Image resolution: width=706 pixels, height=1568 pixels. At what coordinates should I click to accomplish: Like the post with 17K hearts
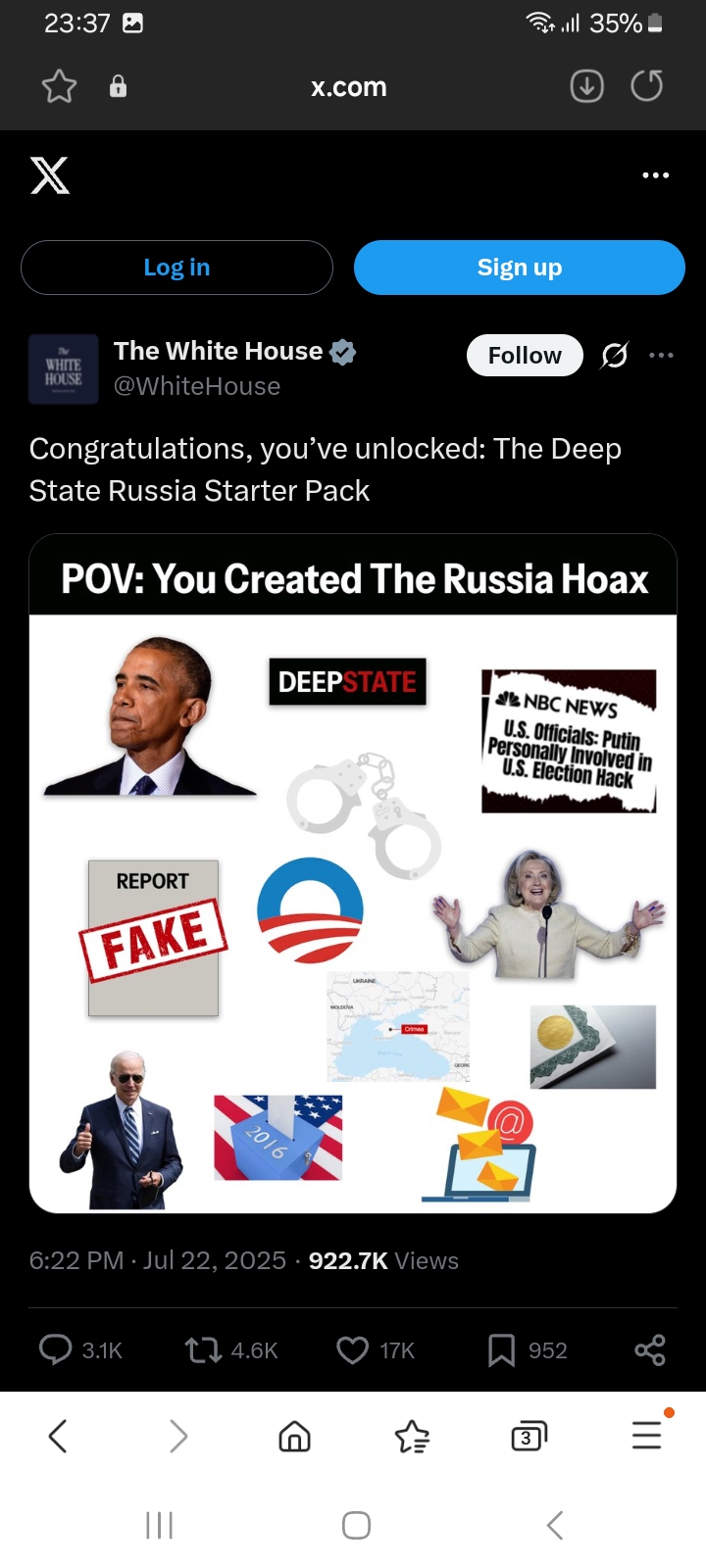pos(376,1350)
